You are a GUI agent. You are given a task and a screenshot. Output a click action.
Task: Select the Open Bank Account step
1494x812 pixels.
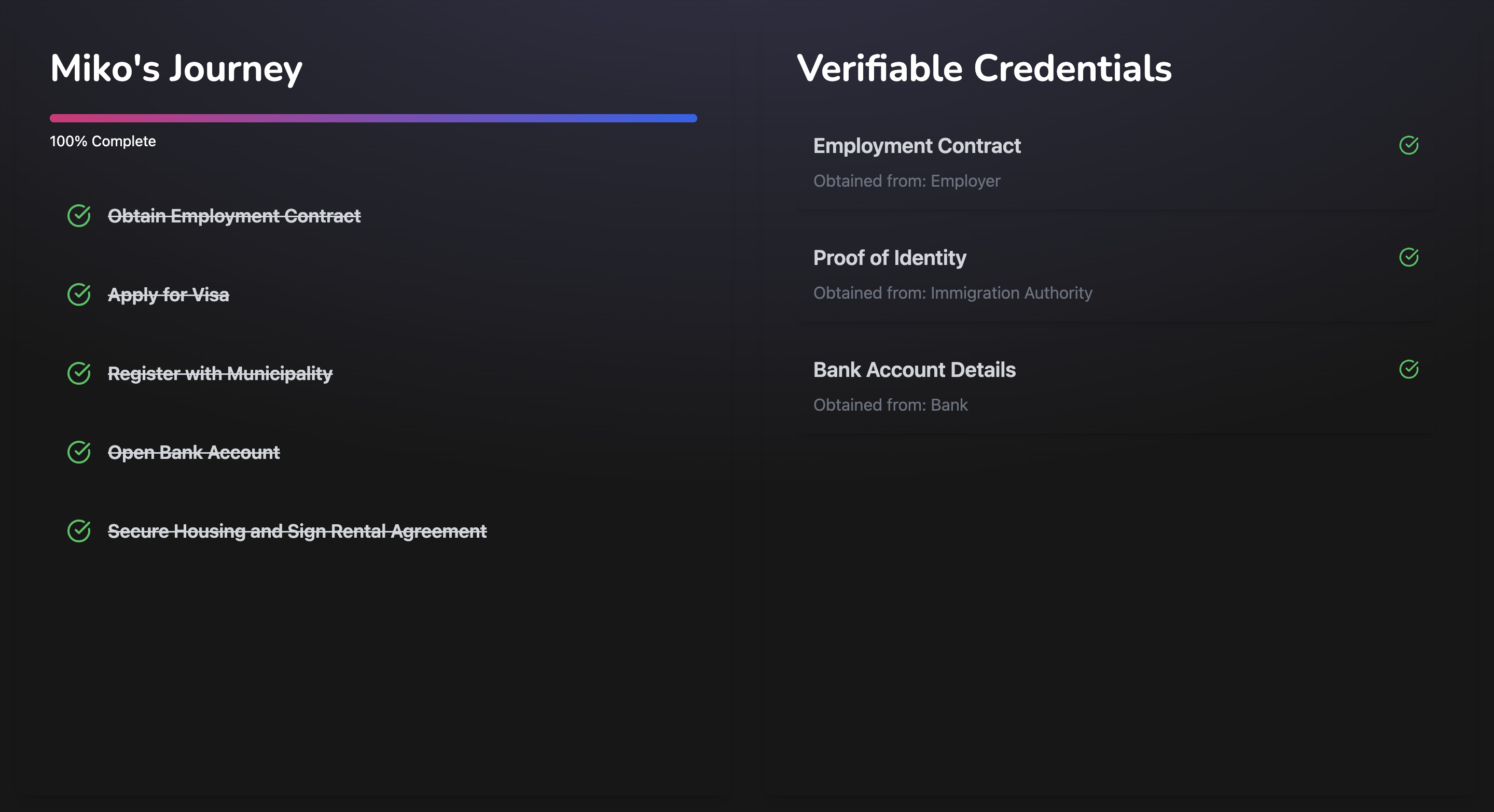[x=193, y=452]
